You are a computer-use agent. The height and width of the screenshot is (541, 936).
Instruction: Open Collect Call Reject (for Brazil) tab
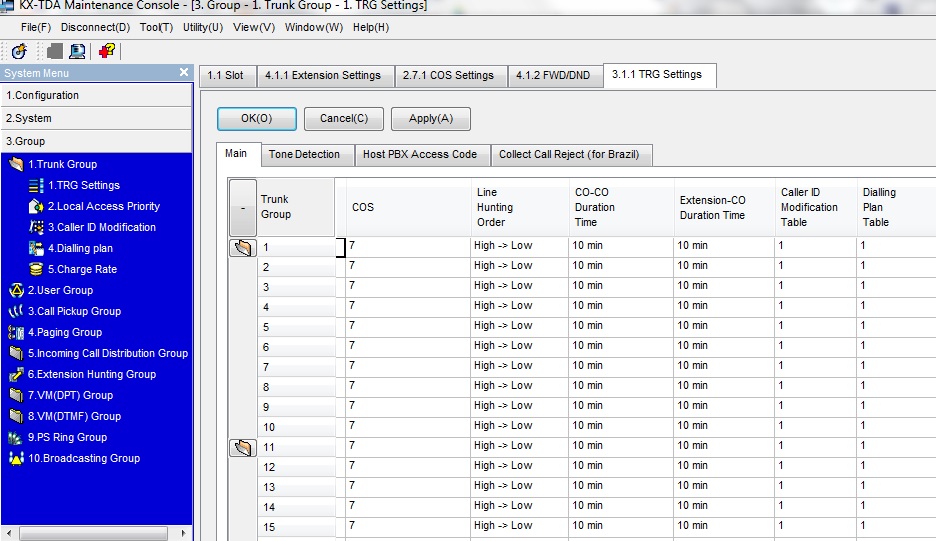pos(571,155)
